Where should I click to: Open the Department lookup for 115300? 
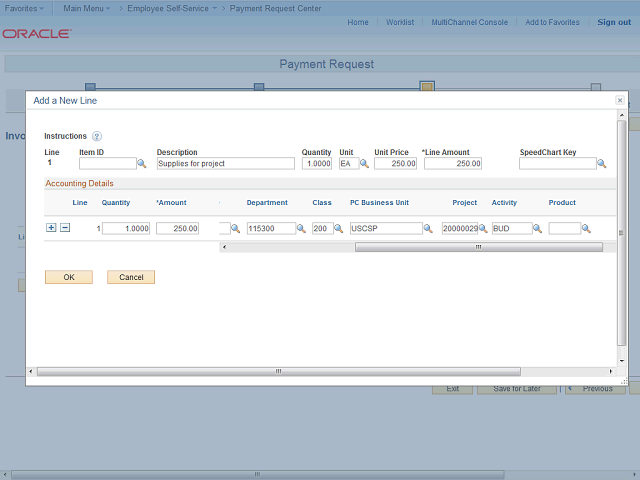(302, 228)
